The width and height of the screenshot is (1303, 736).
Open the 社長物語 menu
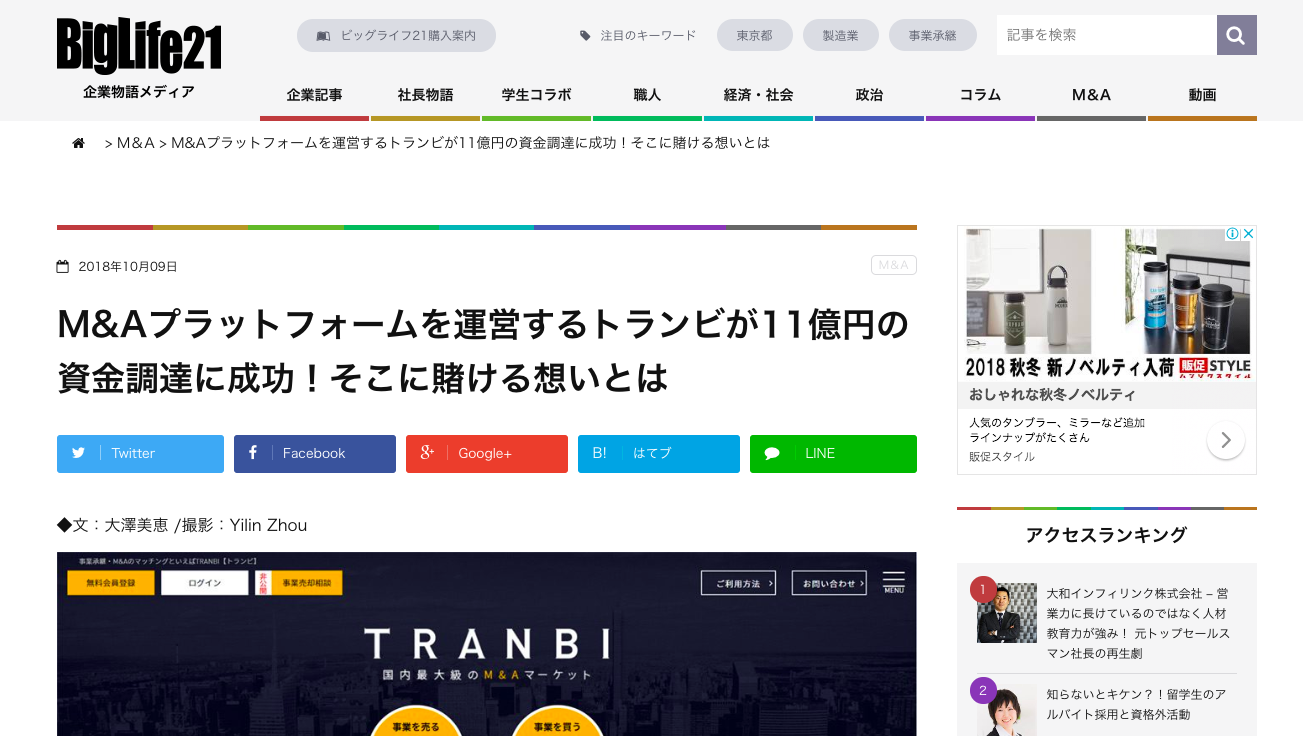click(425, 96)
